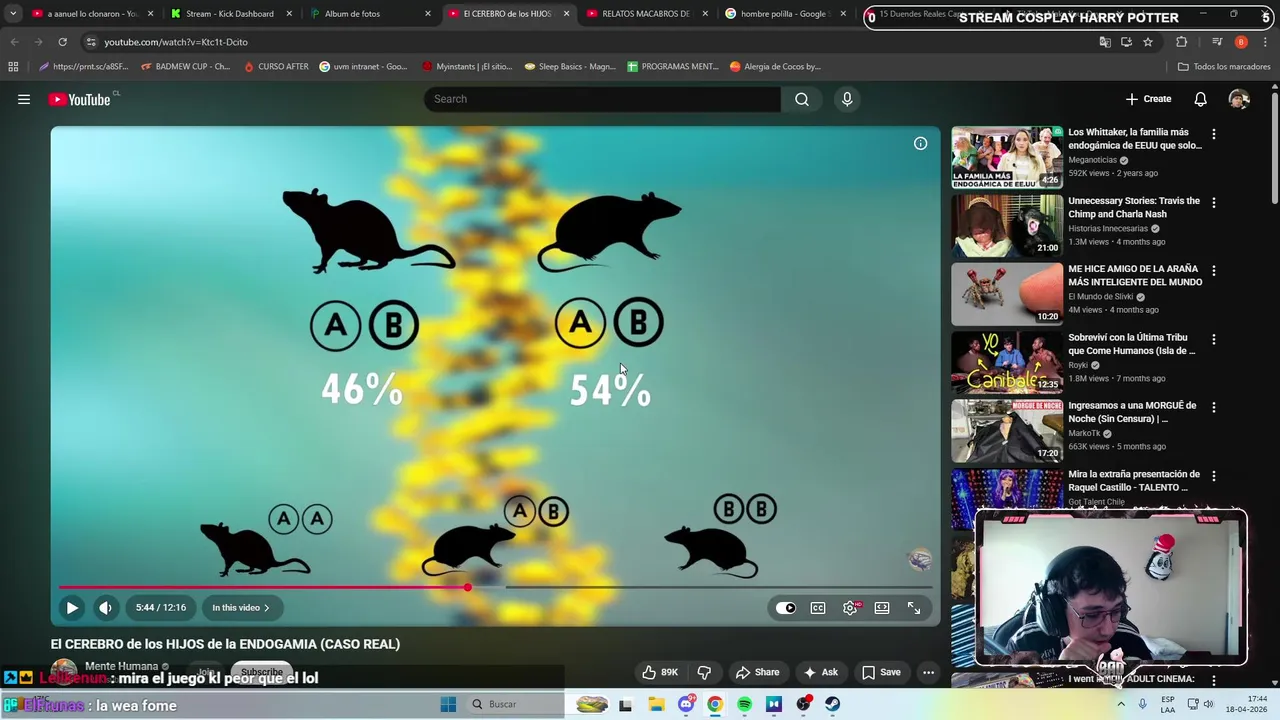Show video info card icon
The image size is (1280, 720).
point(920,143)
